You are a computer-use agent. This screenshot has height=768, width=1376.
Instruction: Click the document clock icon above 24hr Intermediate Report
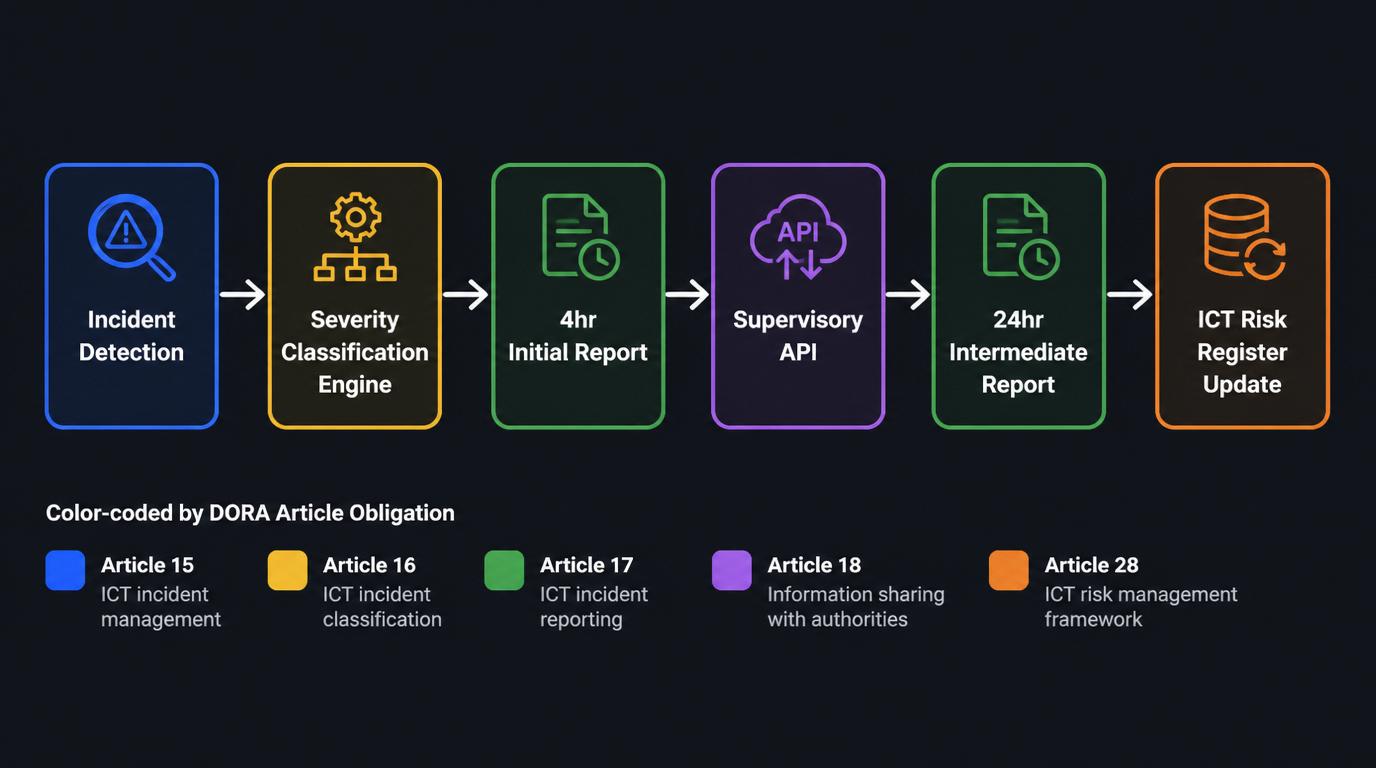click(1021, 237)
